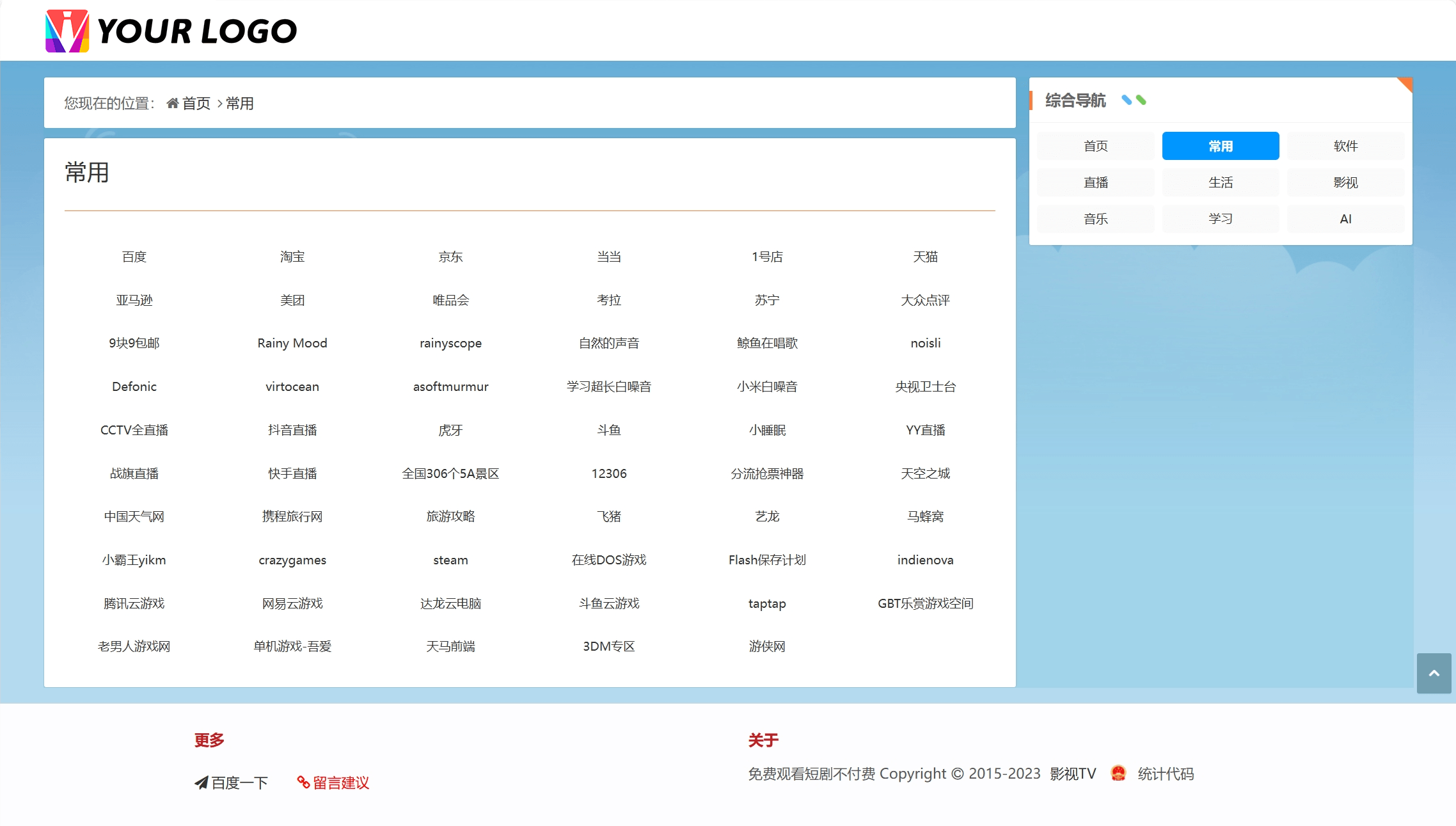Click the asoftmurmur link
Screen dimensions: 1456x826
(x=450, y=386)
